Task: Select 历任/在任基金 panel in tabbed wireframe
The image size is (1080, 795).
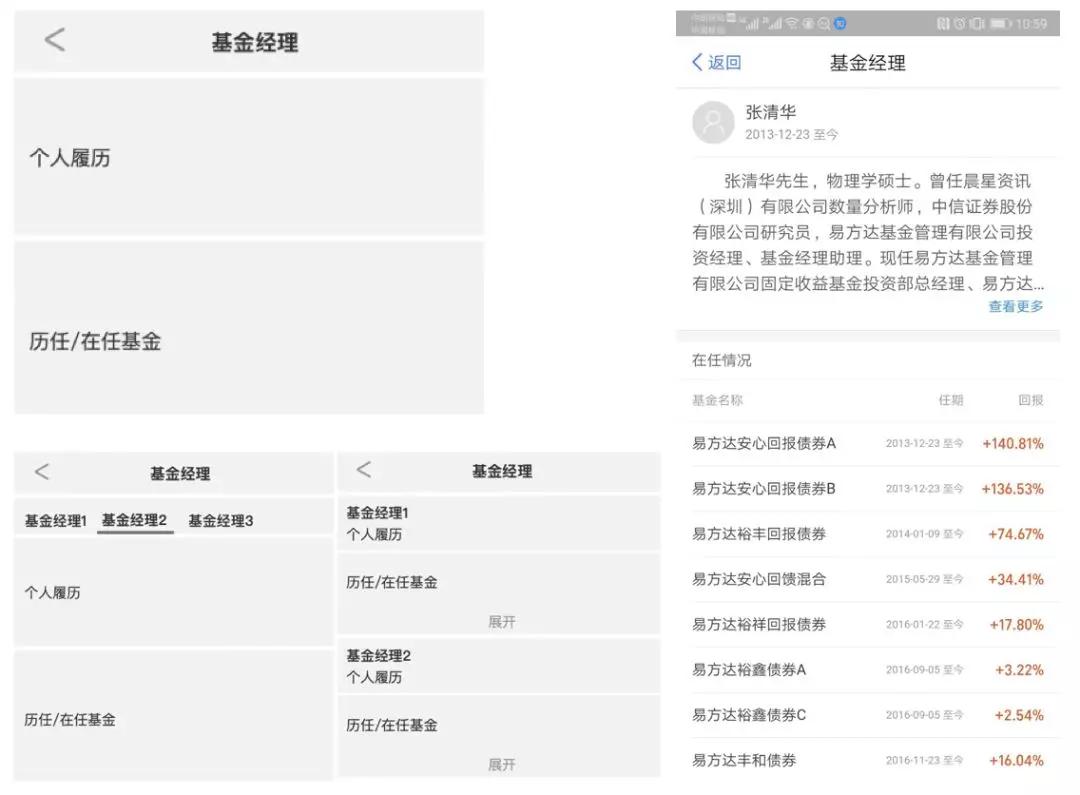Action: (174, 715)
